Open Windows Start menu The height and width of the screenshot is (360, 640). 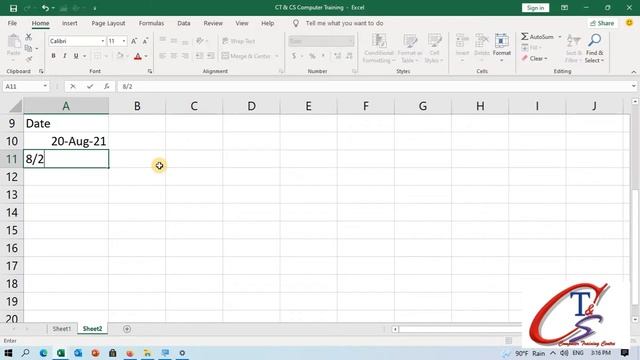tap(8, 353)
